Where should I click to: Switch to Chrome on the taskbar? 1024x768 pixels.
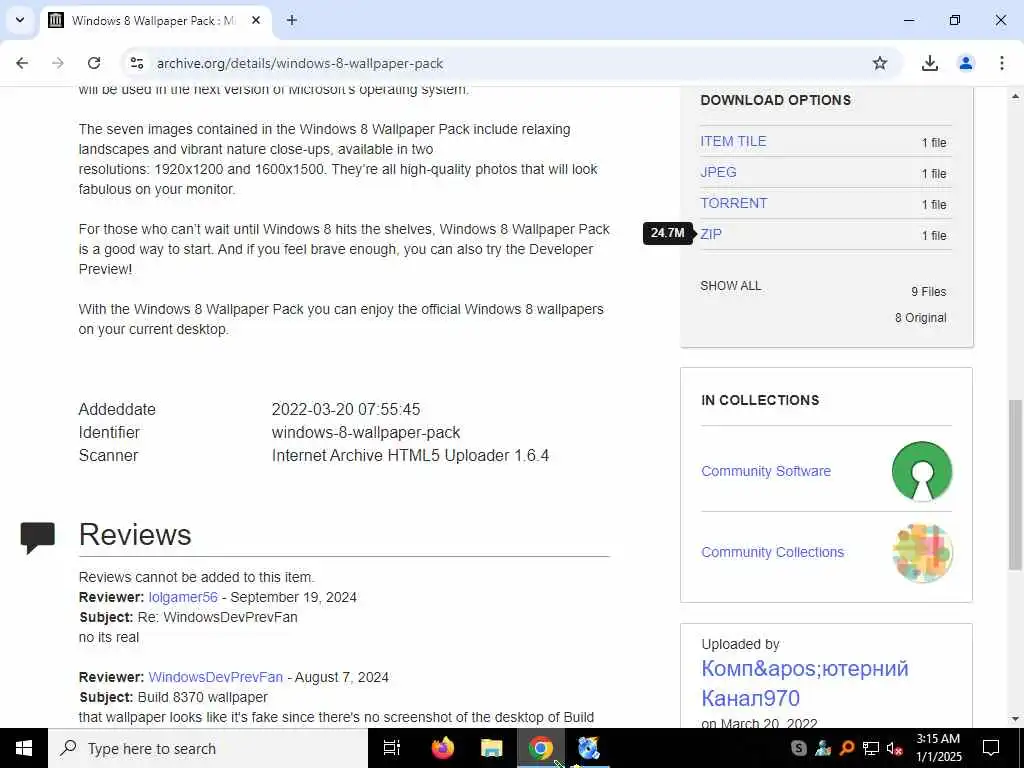point(540,748)
